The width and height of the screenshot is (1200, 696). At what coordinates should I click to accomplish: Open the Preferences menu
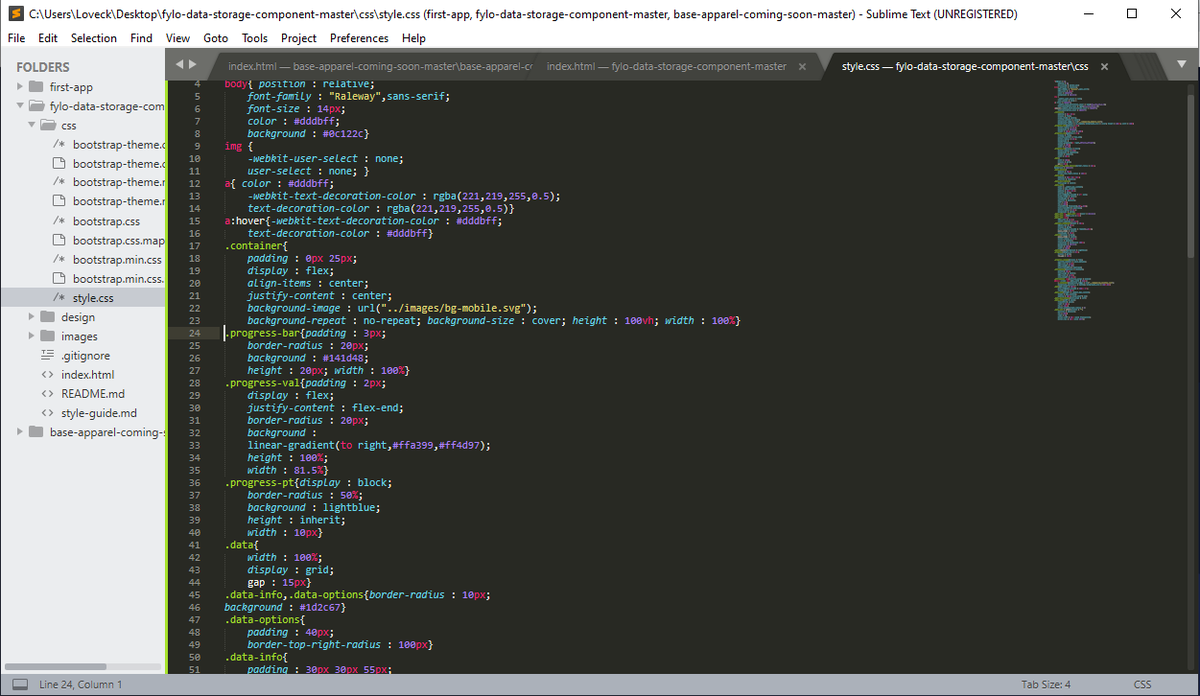point(359,38)
